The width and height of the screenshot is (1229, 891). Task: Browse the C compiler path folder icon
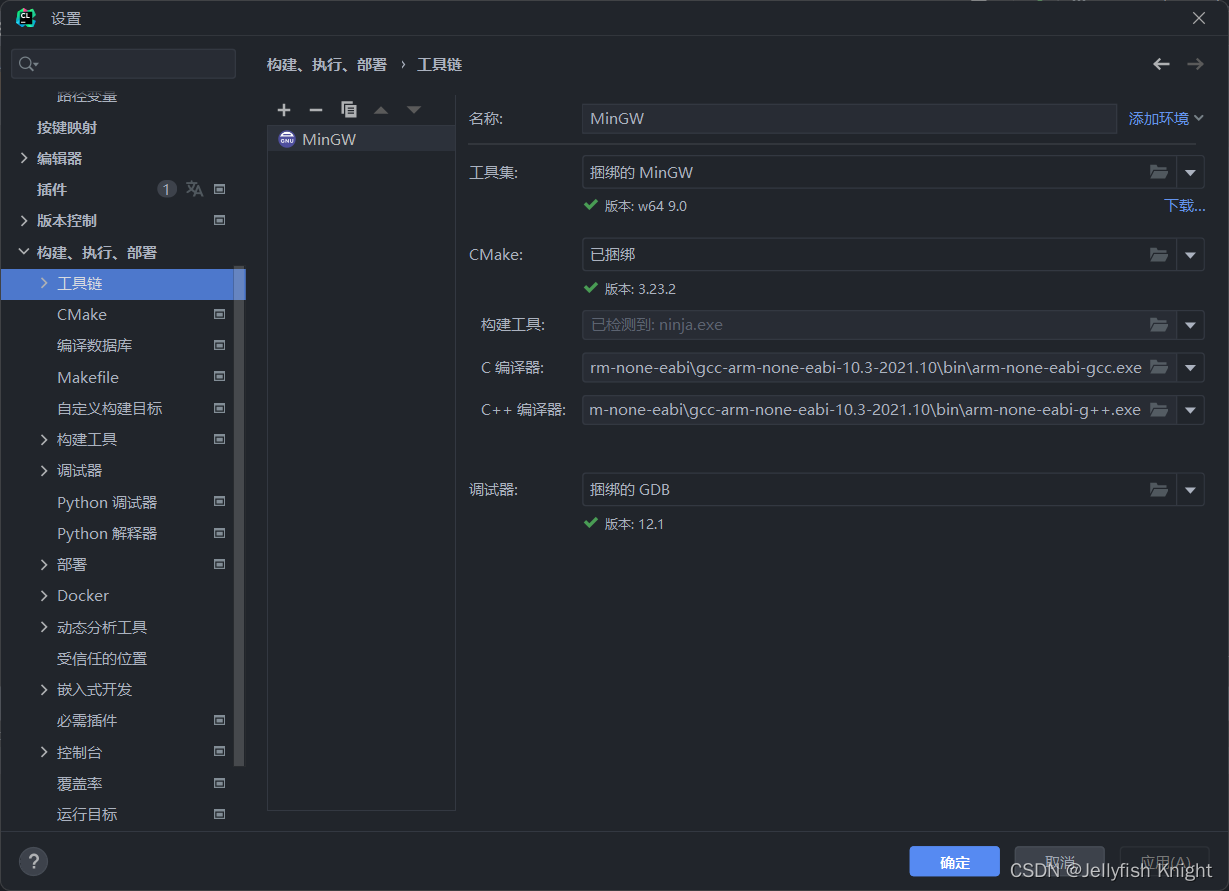[1158, 367]
